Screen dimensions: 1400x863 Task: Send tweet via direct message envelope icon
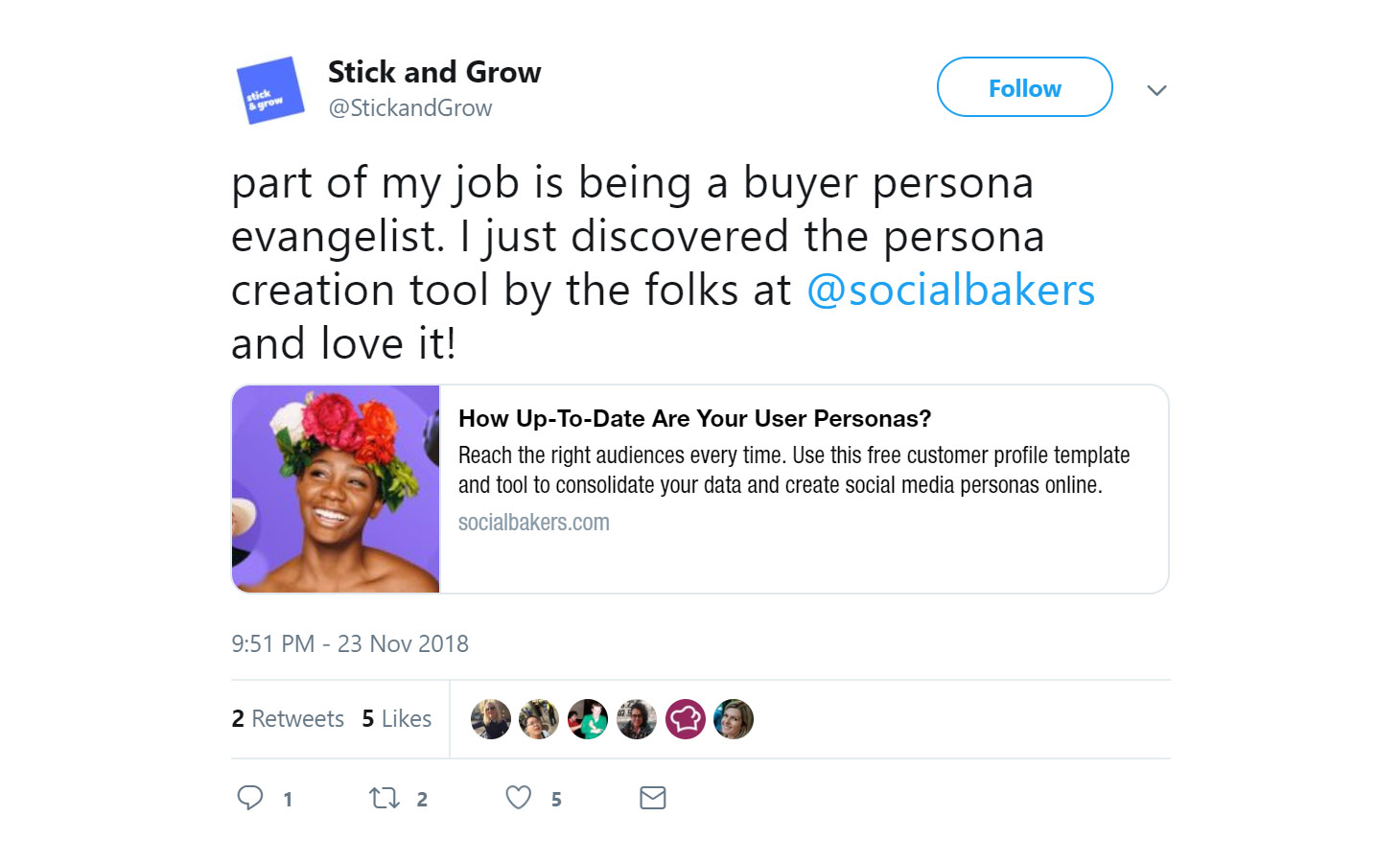click(653, 798)
